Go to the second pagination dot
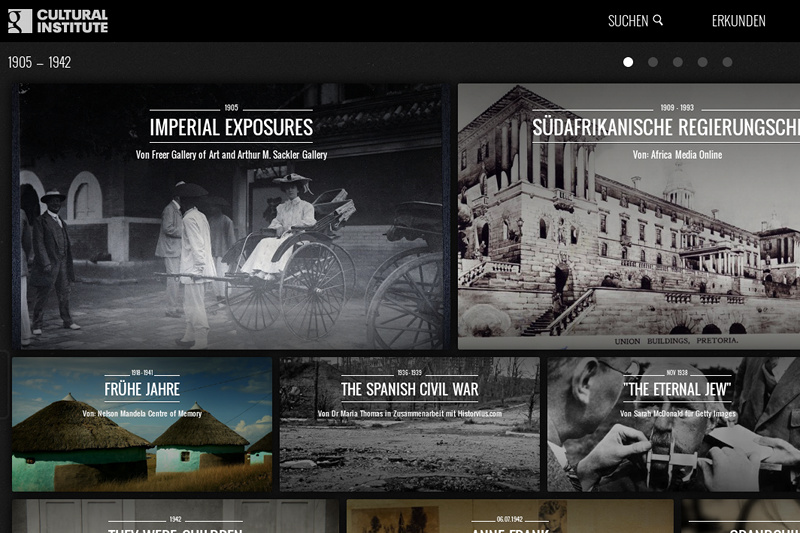This screenshot has height=533, width=800. 653,62
